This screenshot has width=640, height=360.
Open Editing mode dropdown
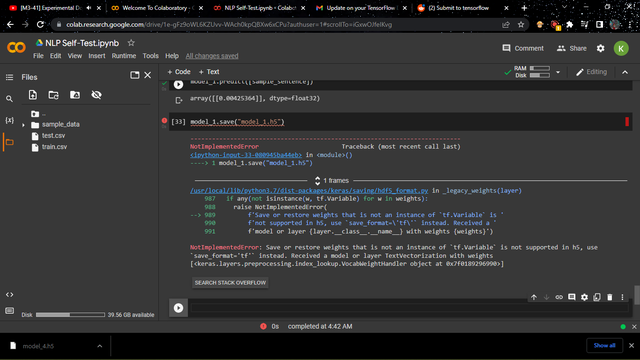pos(591,72)
